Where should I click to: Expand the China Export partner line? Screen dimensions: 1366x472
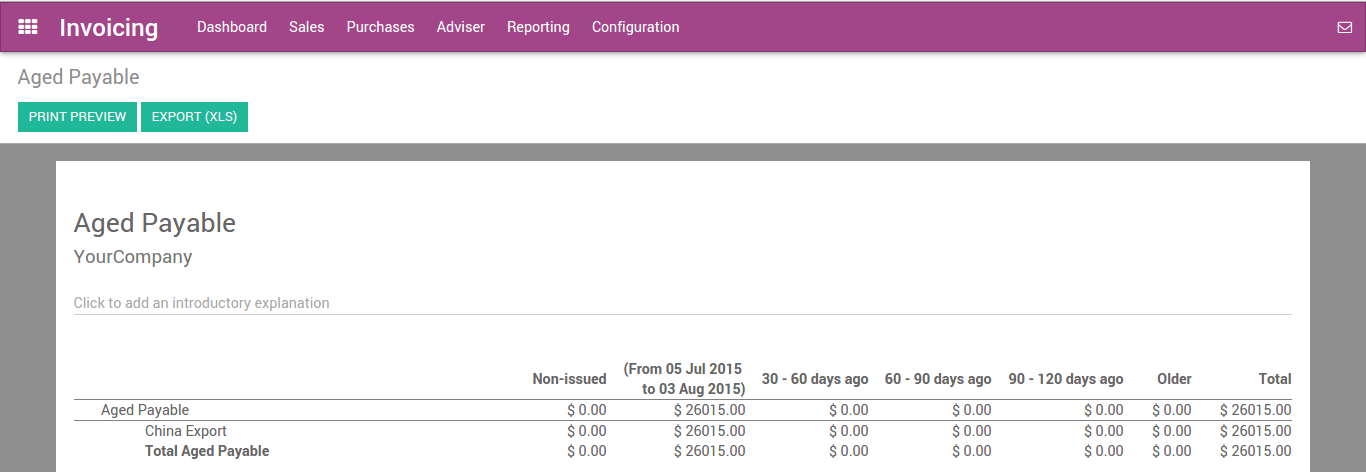pos(186,431)
